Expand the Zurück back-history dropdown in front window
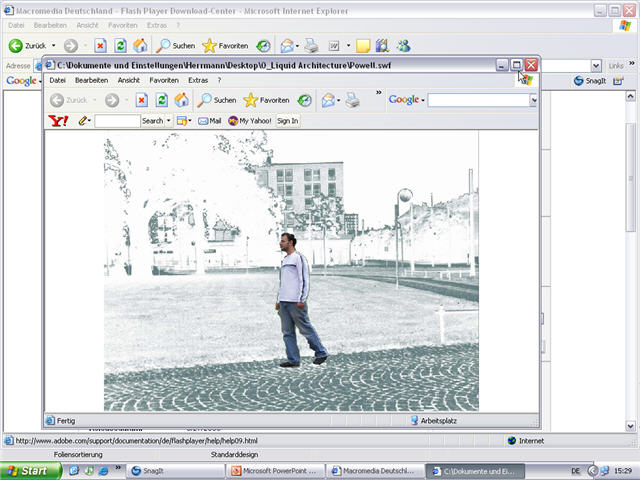Image resolution: width=640 pixels, height=480 pixels. [93, 100]
